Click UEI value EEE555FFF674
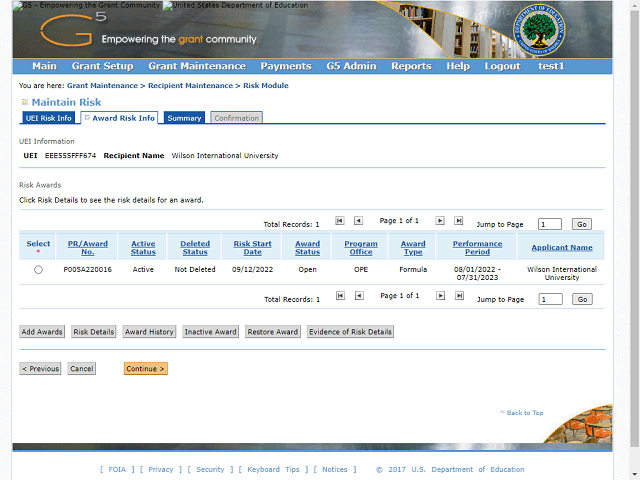Image resolution: width=640 pixels, height=480 pixels. pos(71,156)
